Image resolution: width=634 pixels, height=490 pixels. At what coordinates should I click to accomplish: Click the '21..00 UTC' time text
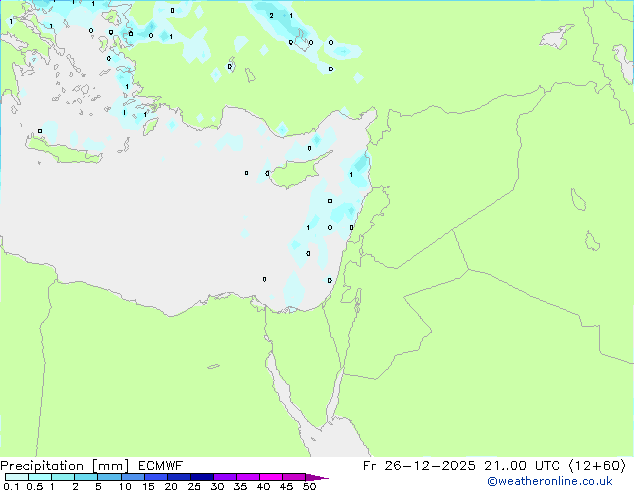tap(522, 466)
